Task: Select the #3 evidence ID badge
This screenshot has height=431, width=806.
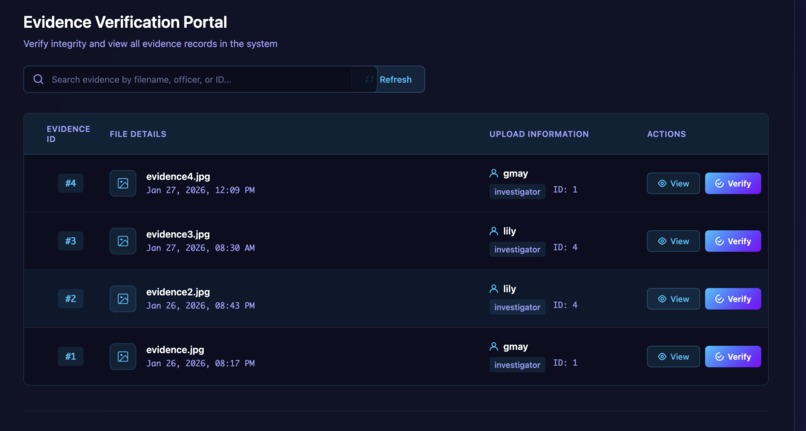Action: coord(70,241)
